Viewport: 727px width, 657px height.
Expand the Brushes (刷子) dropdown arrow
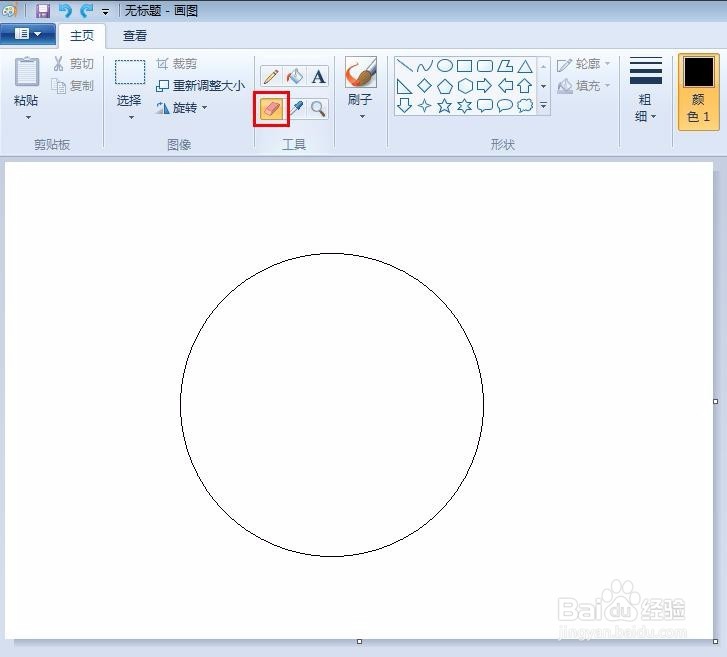[362, 116]
